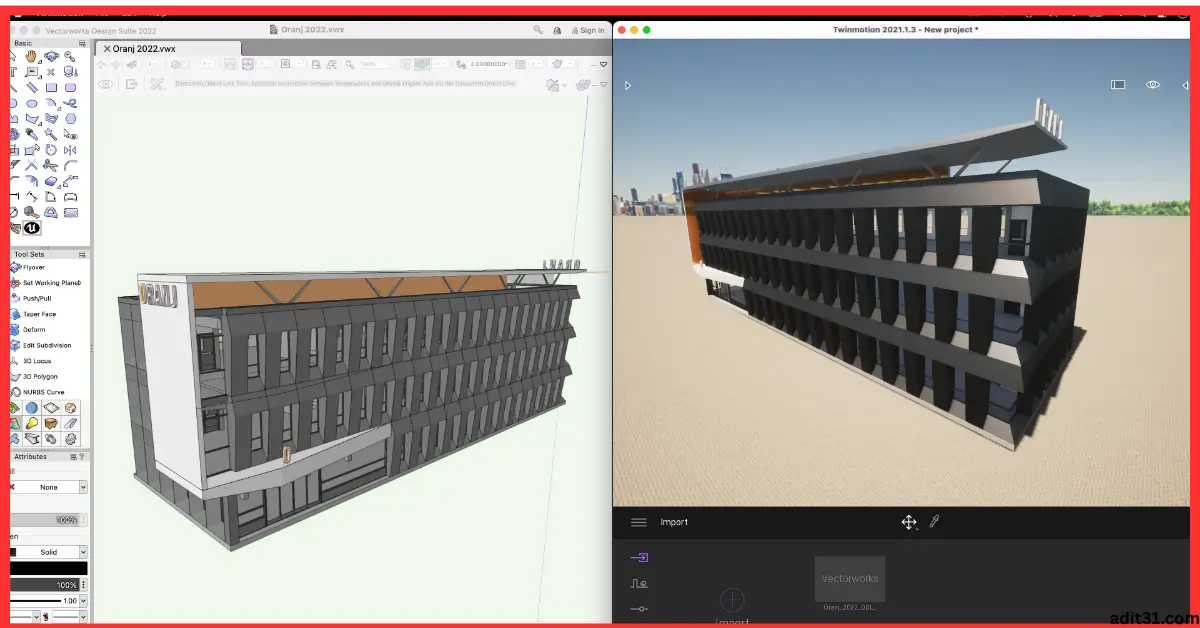Select the Magic Wand selection tool
This screenshot has height=628, width=1200.
[51, 134]
